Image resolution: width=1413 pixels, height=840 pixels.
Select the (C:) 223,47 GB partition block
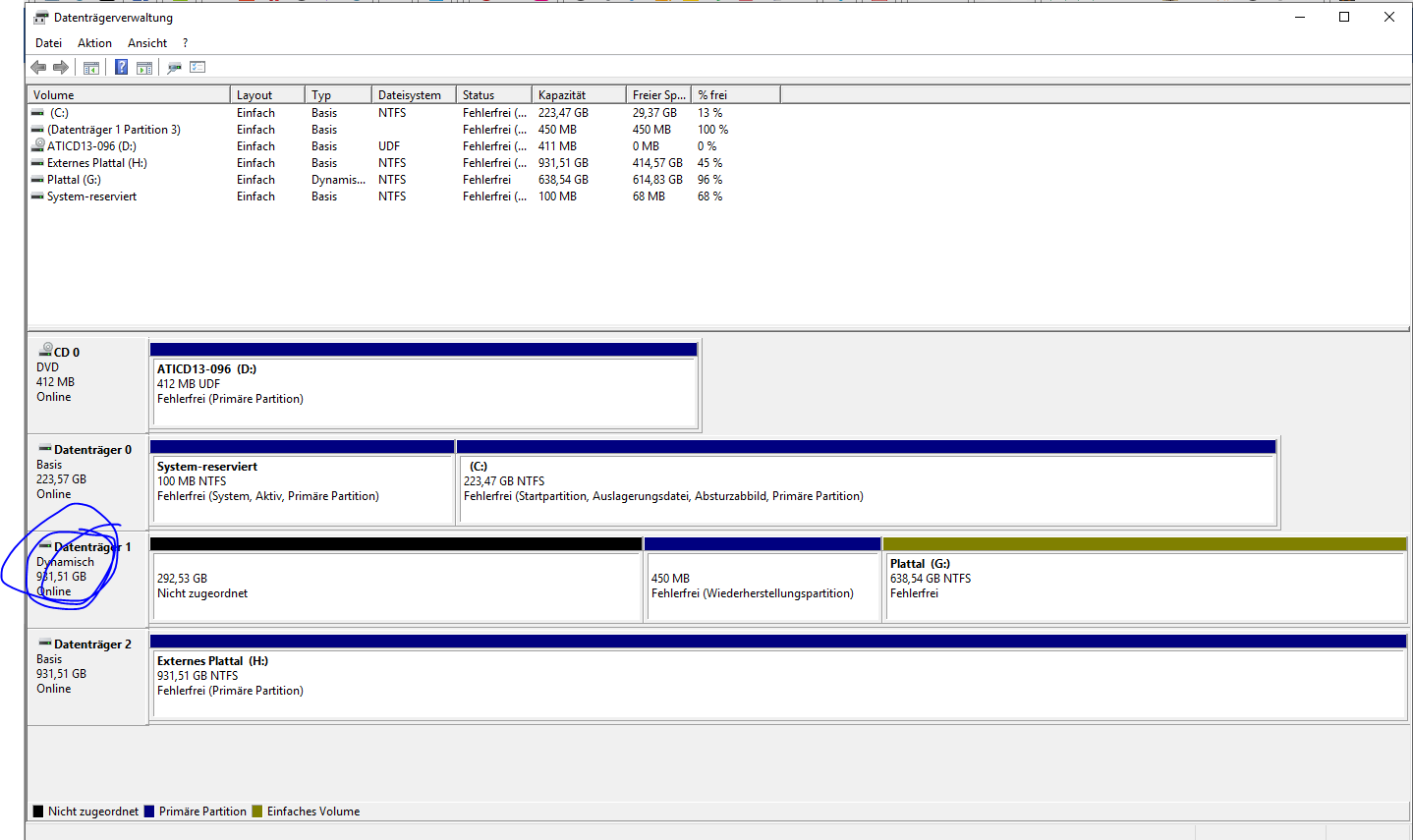coord(866,482)
